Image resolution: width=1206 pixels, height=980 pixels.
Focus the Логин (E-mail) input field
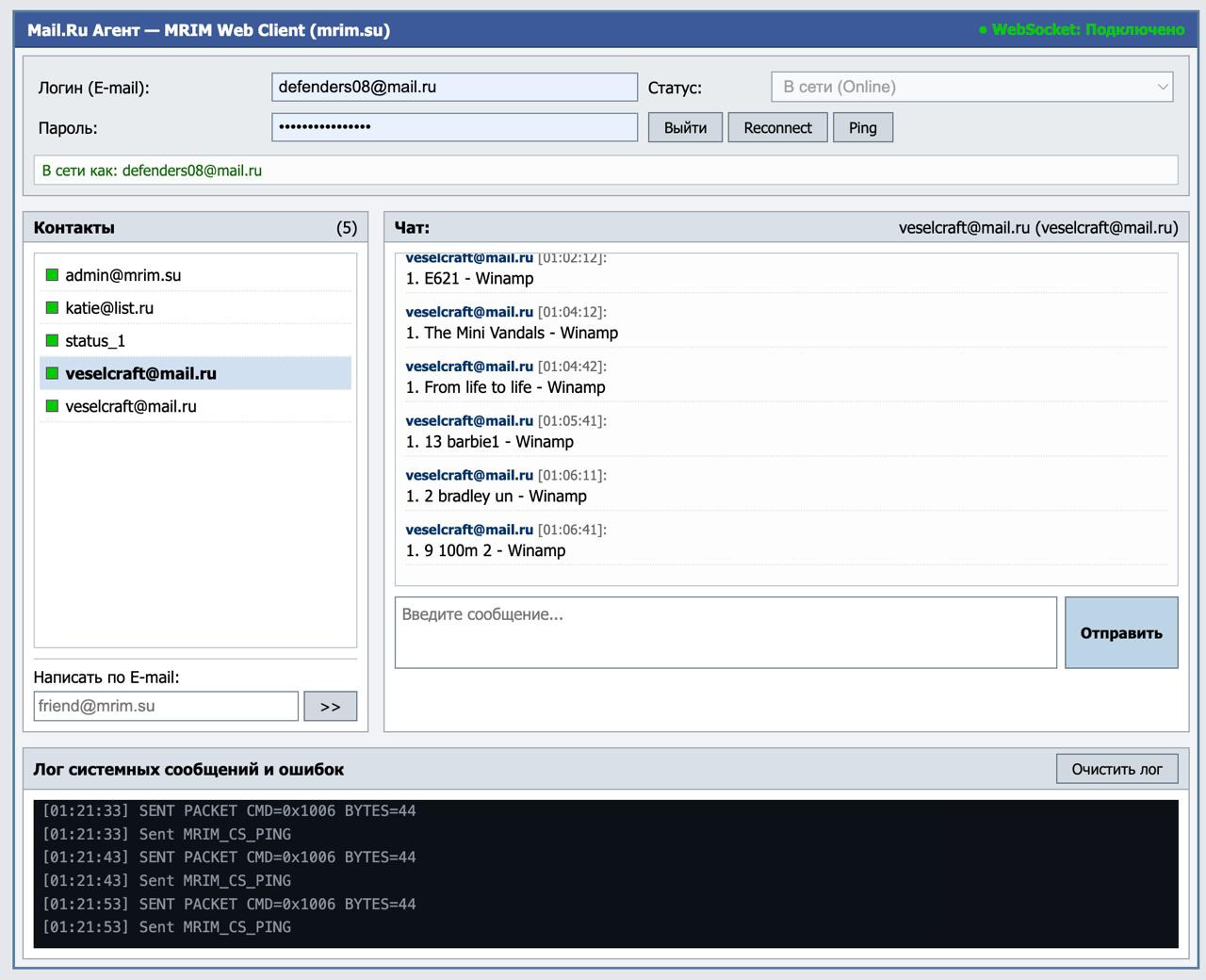[x=454, y=87]
